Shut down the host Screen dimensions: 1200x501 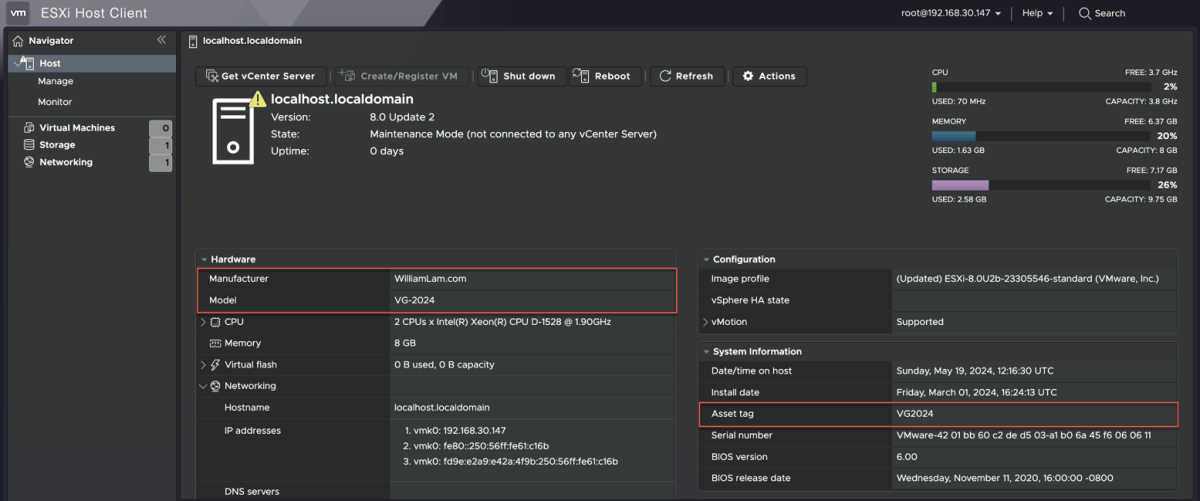coord(521,76)
